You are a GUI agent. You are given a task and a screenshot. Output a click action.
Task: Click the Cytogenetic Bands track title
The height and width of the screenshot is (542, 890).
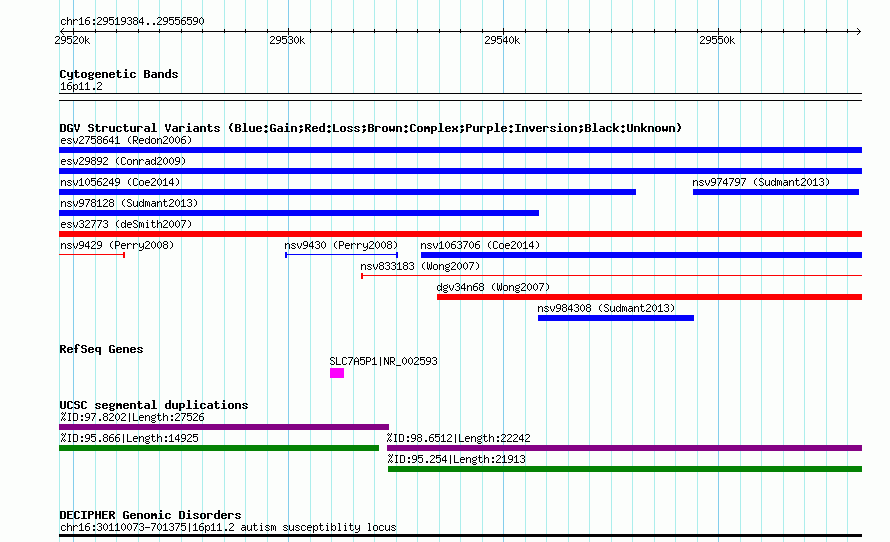click(x=119, y=74)
